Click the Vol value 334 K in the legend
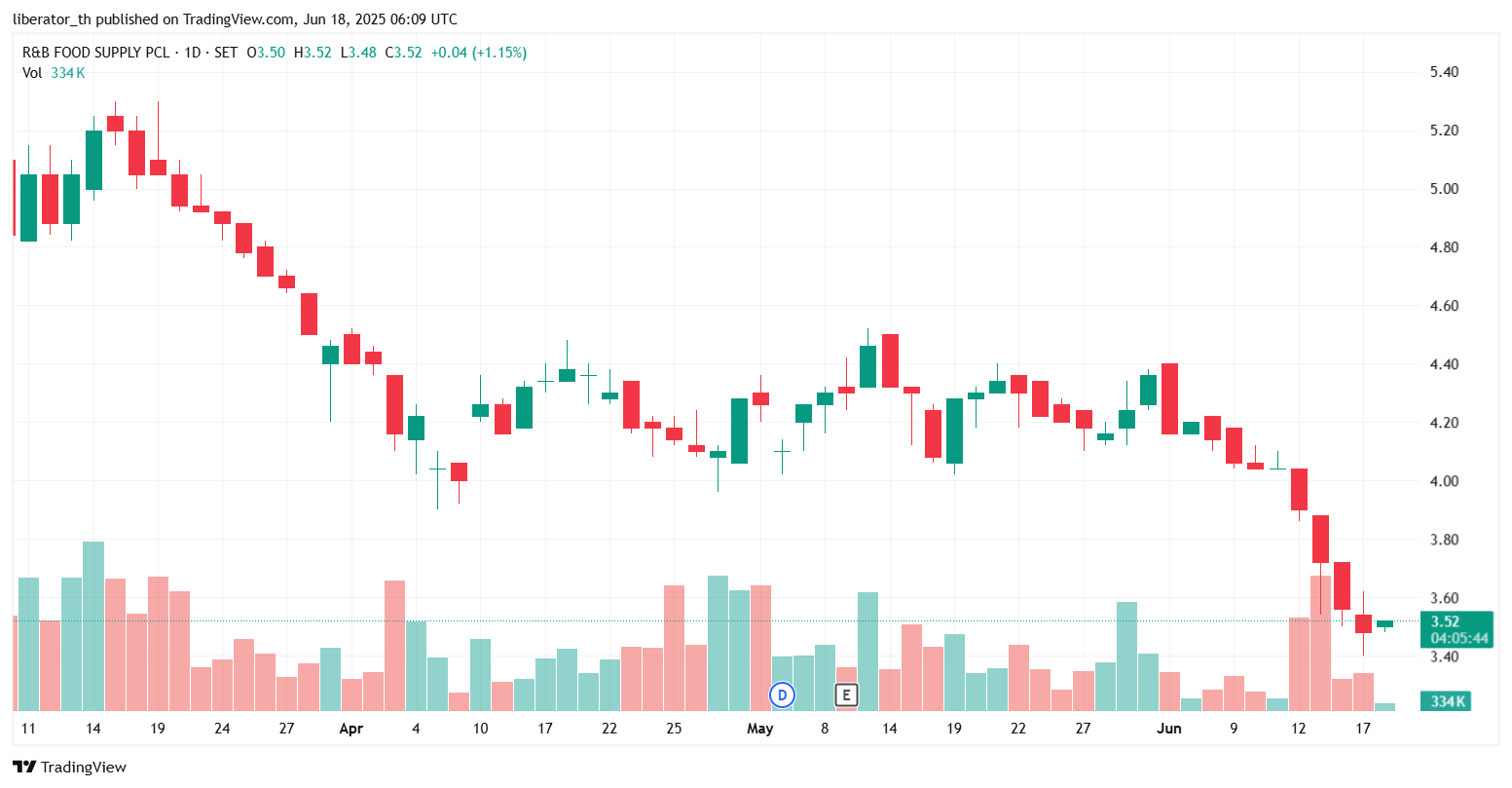1512x788 pixels. 67,72
